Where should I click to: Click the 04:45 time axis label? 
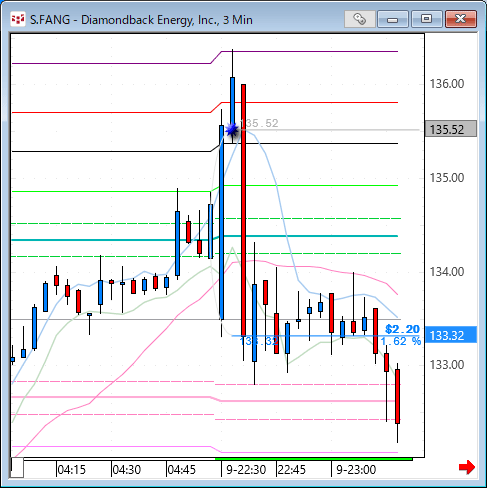[181, 470]
